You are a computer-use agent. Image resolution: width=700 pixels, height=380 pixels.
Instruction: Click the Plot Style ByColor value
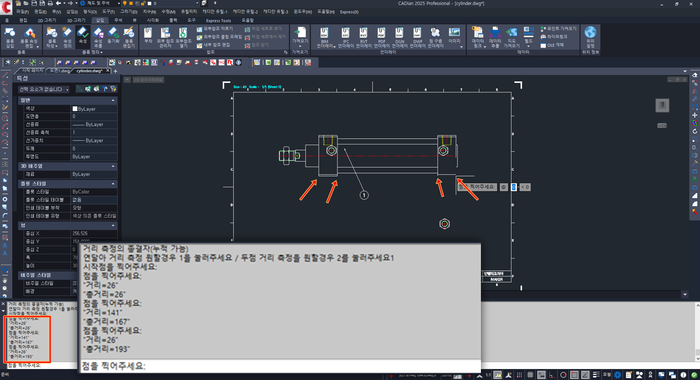(x=94, y=192)
